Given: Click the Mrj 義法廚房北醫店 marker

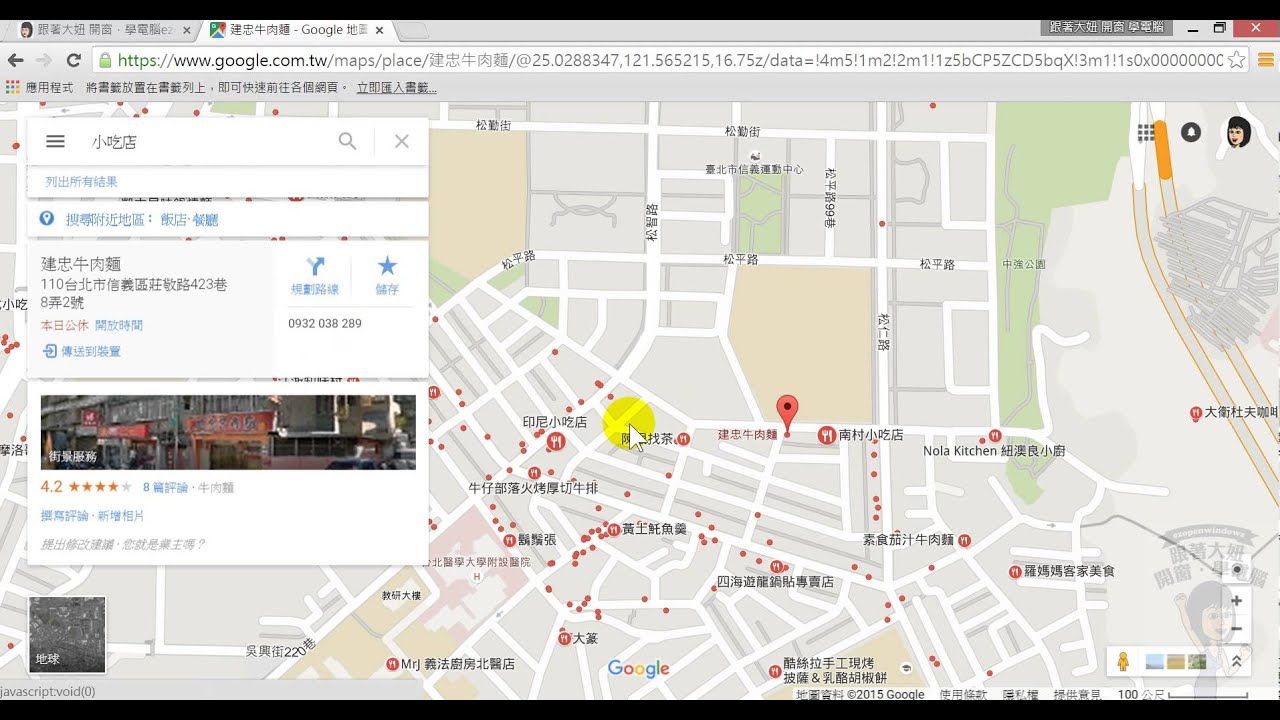Looking at the screenshot, I should [392, 664].
